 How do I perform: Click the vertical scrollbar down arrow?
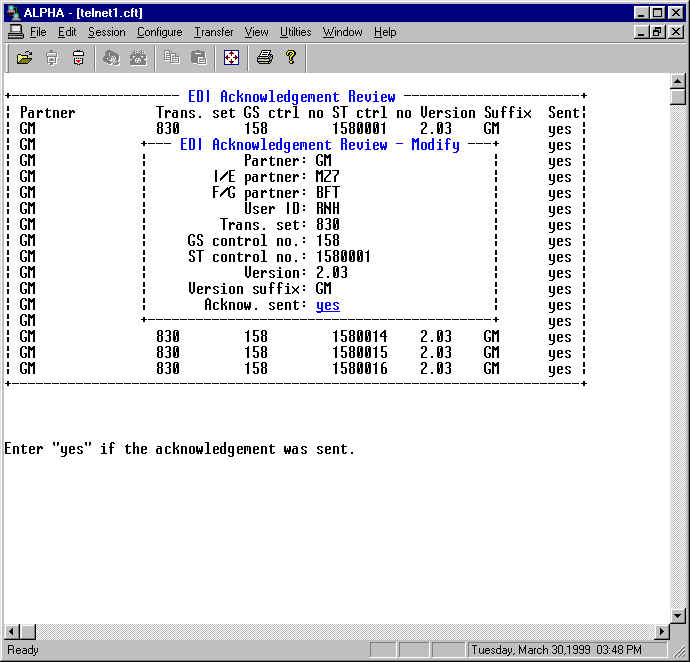tap(678, 614)
